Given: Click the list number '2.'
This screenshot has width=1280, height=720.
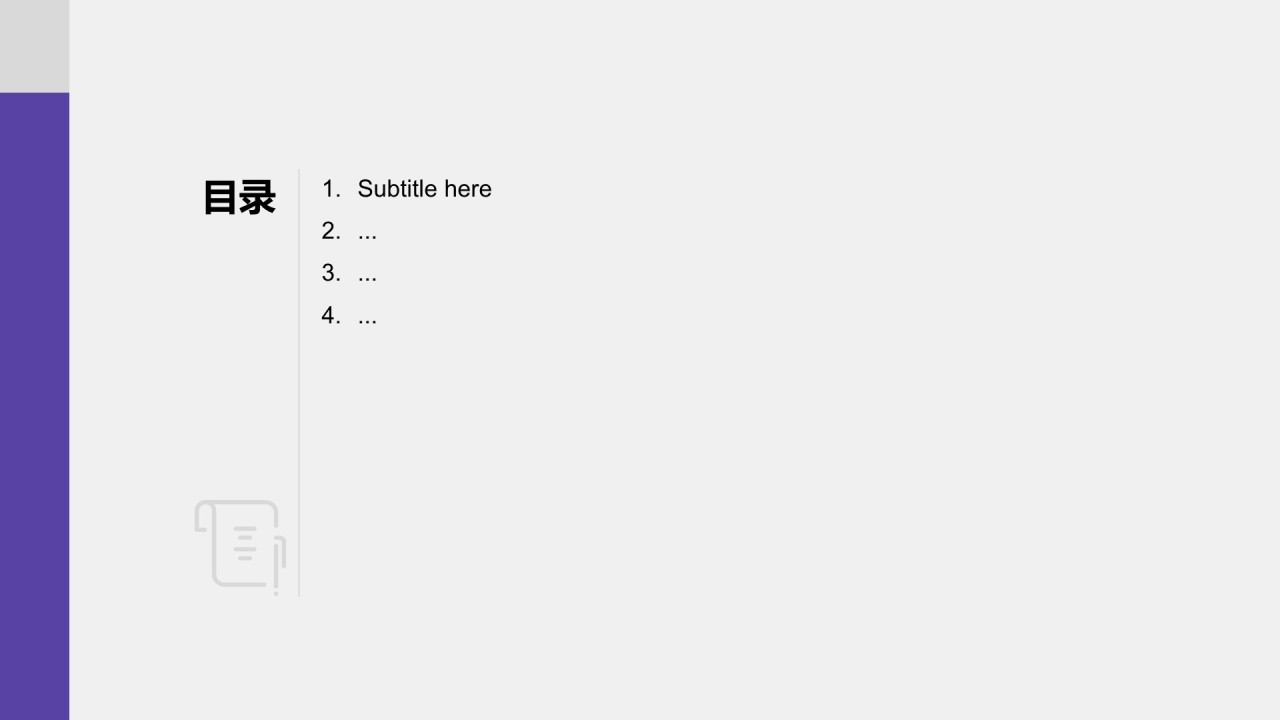Looking at the screenshot, I should pyautogui.click(x=331, y=231).
